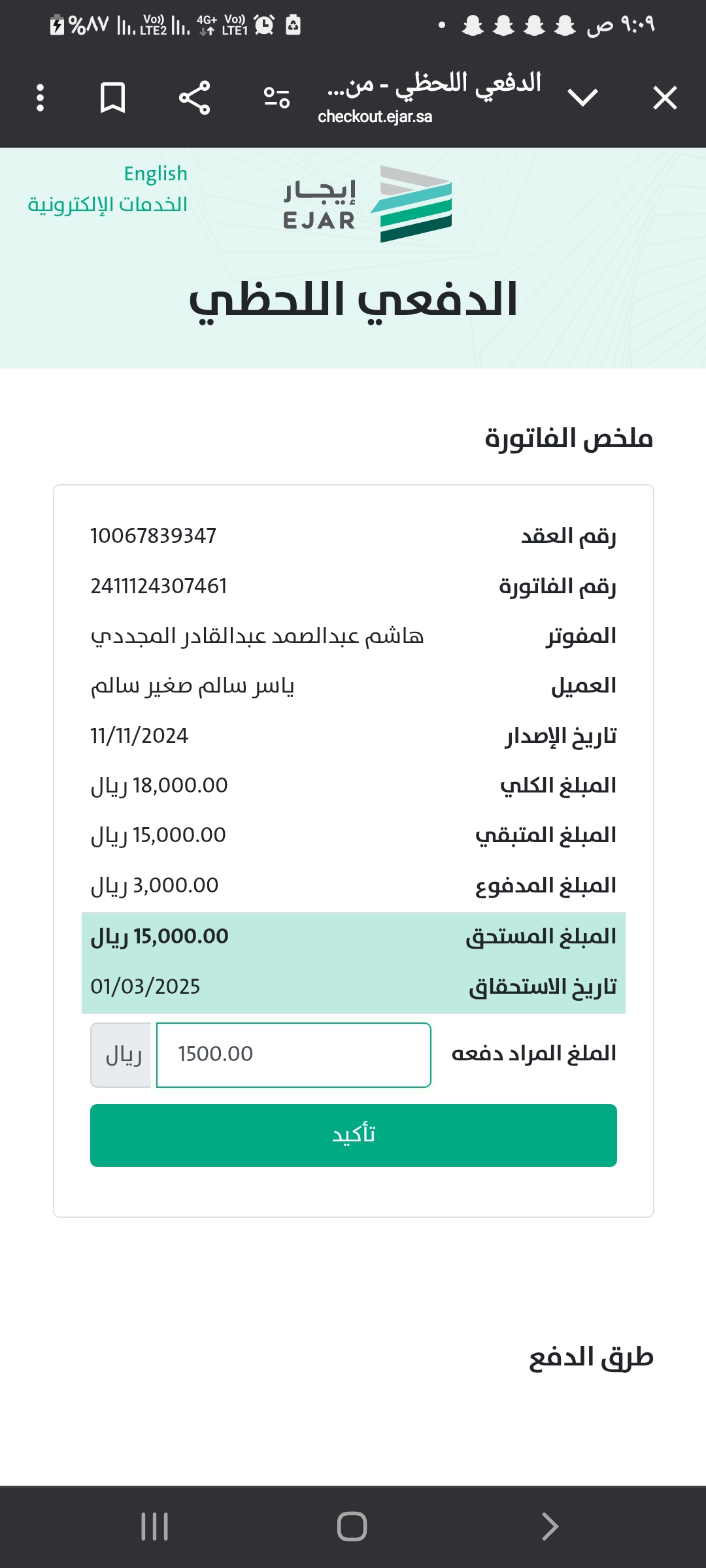Select the invoice number 2411124307461
The image size is (706, 1568).
pyautogui.click(x=159, y=586)
